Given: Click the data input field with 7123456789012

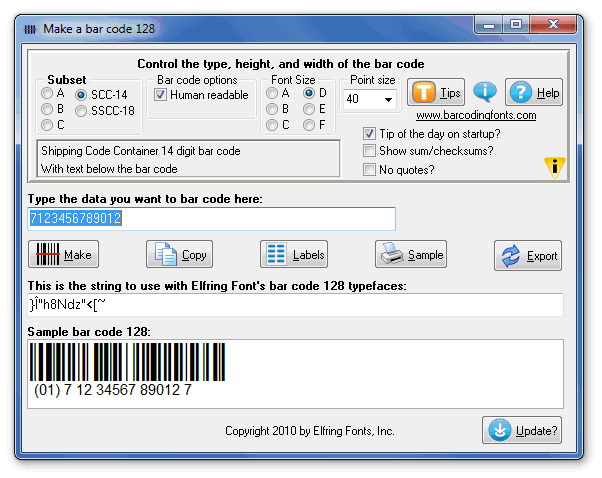Looking at the screenshot, I should [212, 218].
